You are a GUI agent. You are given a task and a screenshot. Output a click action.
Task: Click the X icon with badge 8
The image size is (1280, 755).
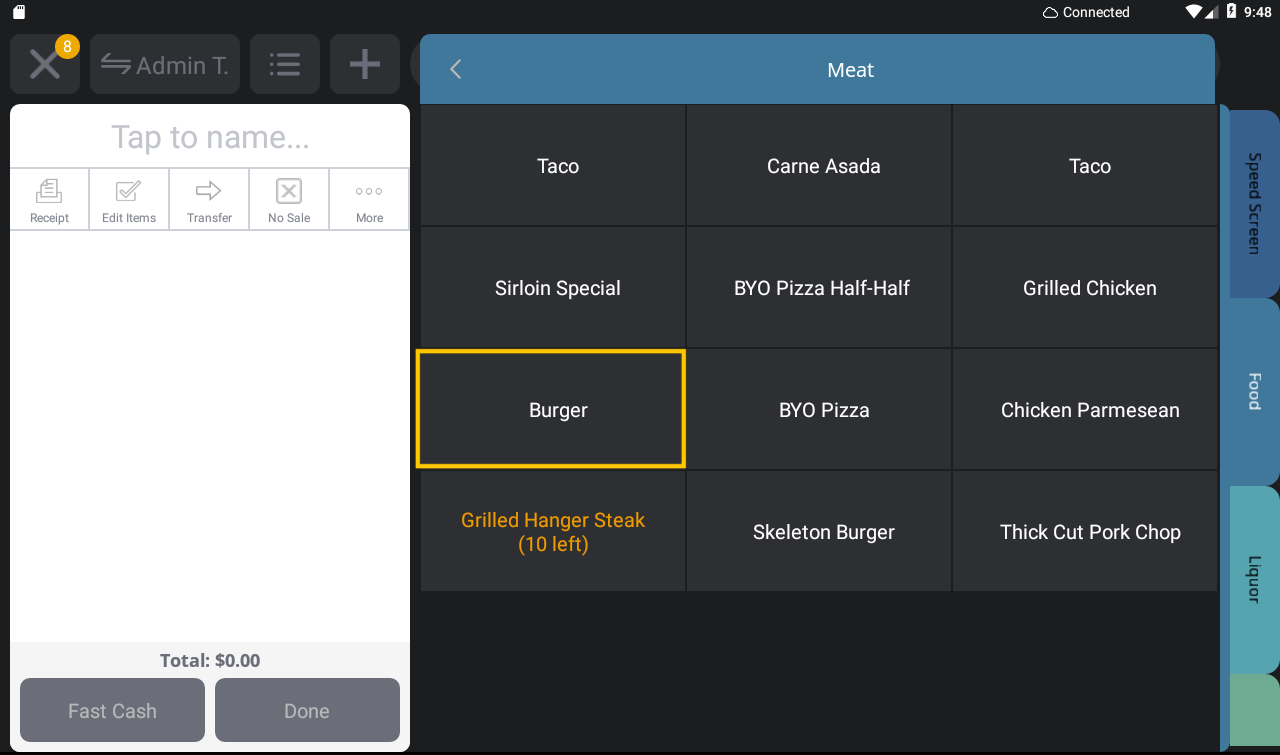[x=45, y=65]
